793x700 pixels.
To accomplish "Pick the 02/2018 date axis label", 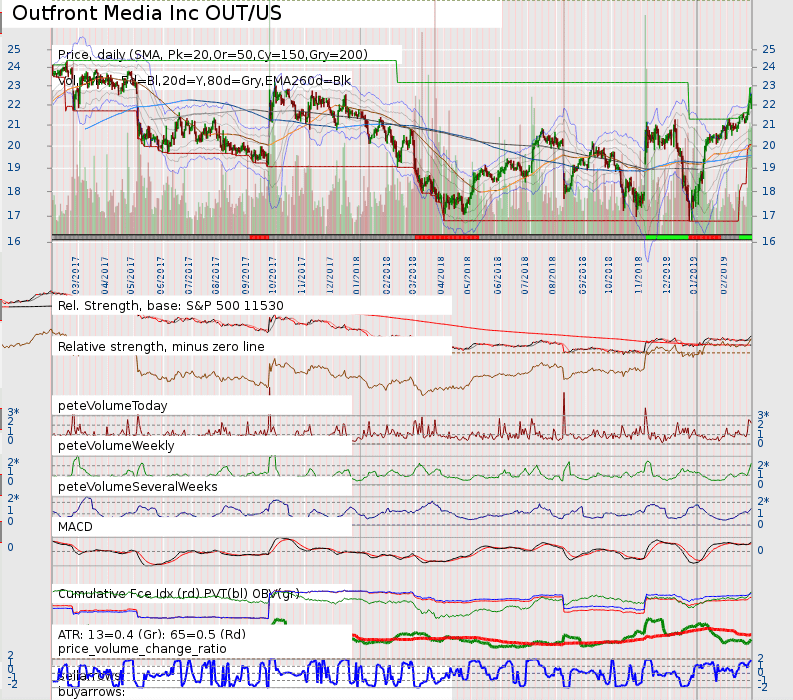I will point(386,276).
